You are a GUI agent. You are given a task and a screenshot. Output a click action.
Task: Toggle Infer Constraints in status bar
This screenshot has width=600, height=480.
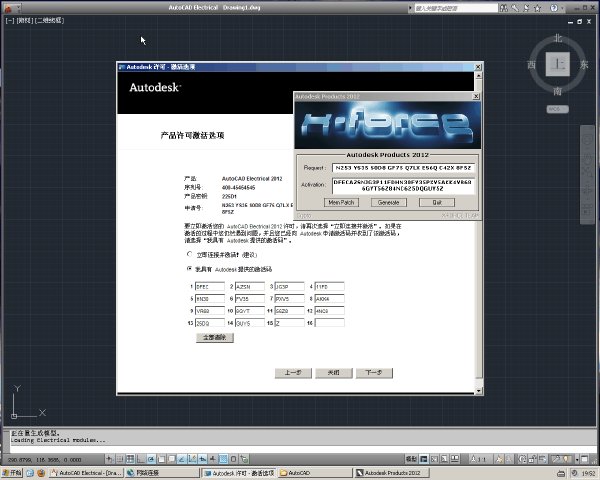[110, 459]
